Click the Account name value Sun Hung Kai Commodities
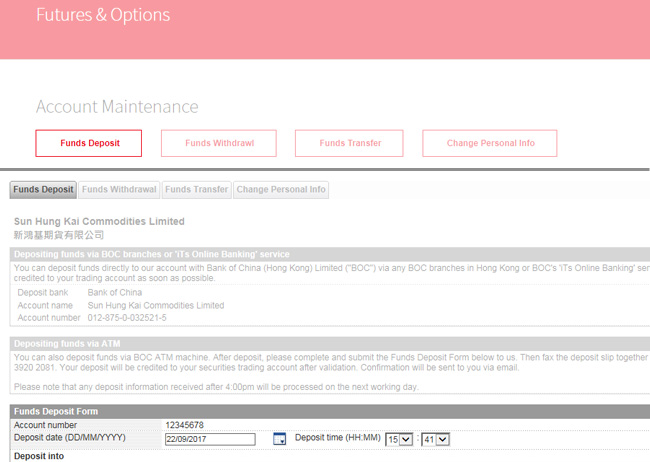650x462 pixels. [x=156, y=305]
